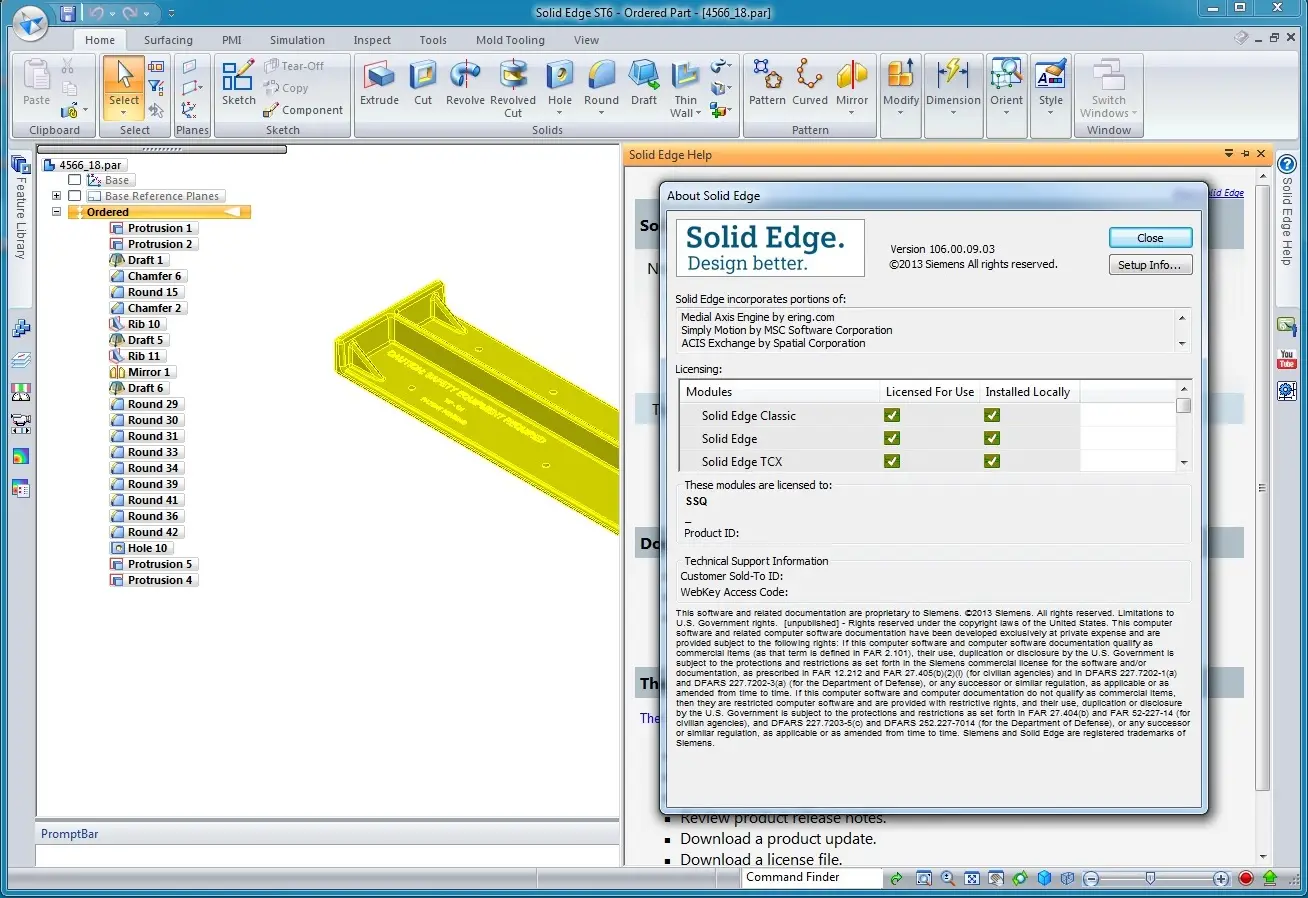Click the zoom out minus button
The width and height of the screenshot is (1308, 898).
(x=1091, y=879)
